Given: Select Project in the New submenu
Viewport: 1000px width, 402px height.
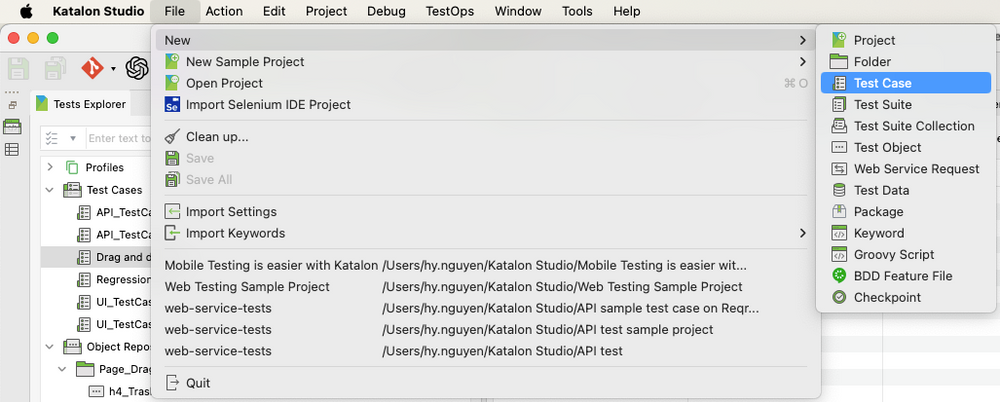Looking at the screenshot, I should pyautogui.click(x=906, y=40).
